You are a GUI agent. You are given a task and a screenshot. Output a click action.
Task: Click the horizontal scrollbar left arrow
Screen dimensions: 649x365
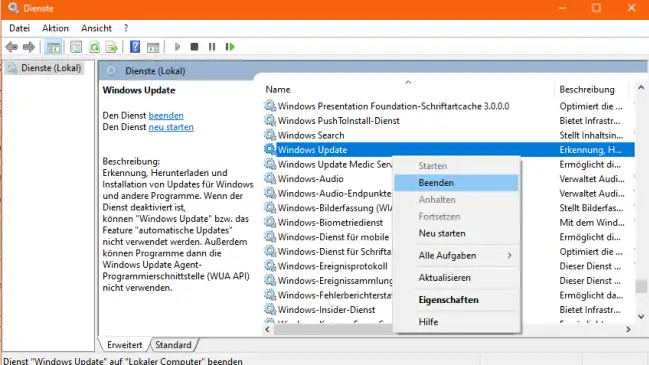267,329
